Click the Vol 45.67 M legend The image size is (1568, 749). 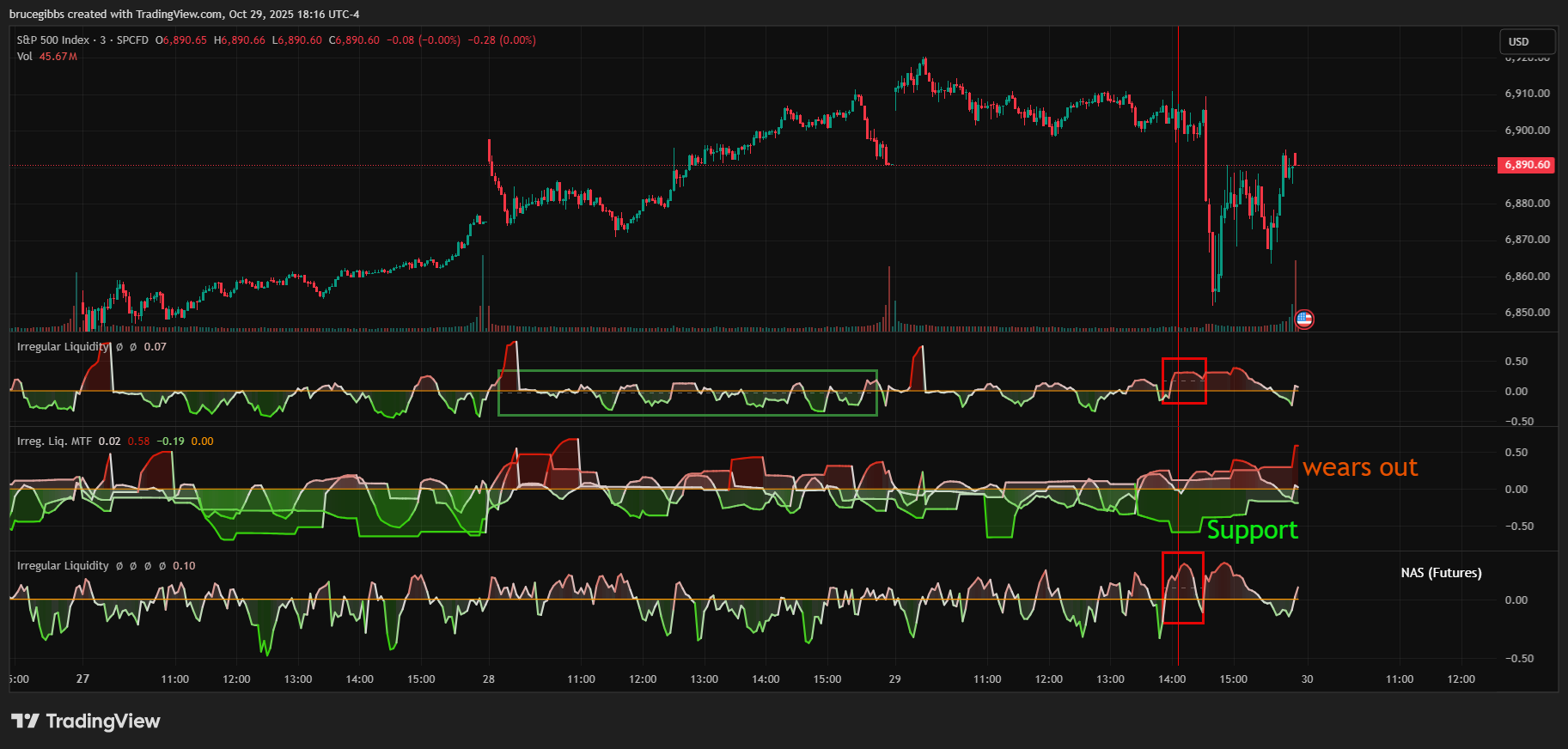click(x=47, y=57)
